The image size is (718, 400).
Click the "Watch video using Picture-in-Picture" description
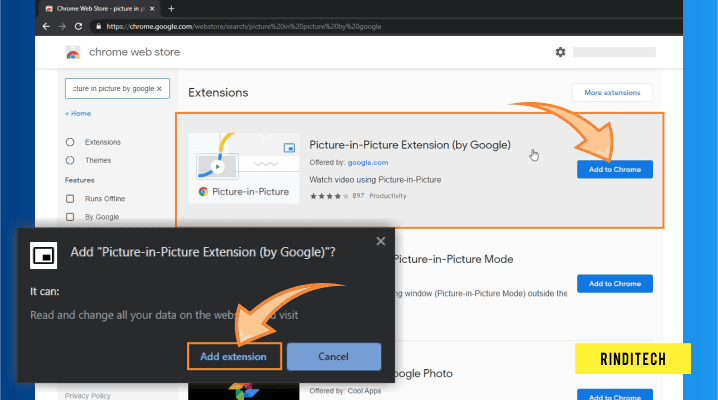[x=375, y=180]
